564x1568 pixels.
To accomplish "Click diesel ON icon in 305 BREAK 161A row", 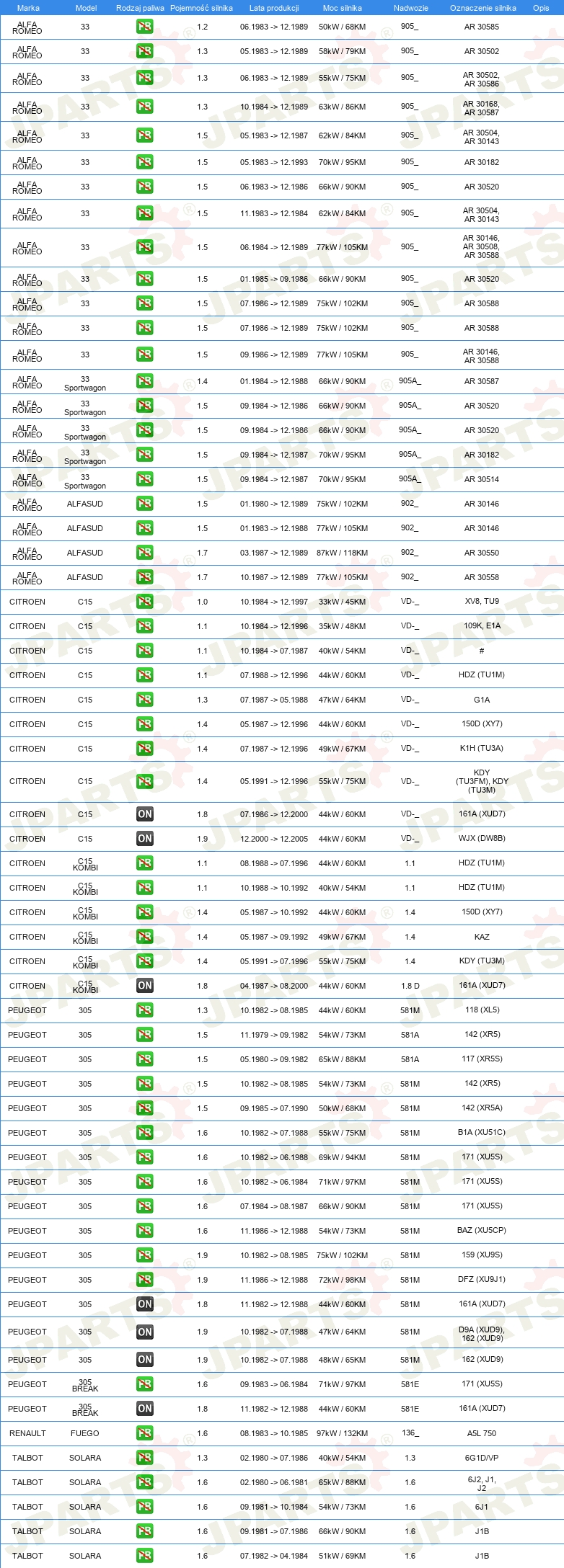I will pos(145,1409).
